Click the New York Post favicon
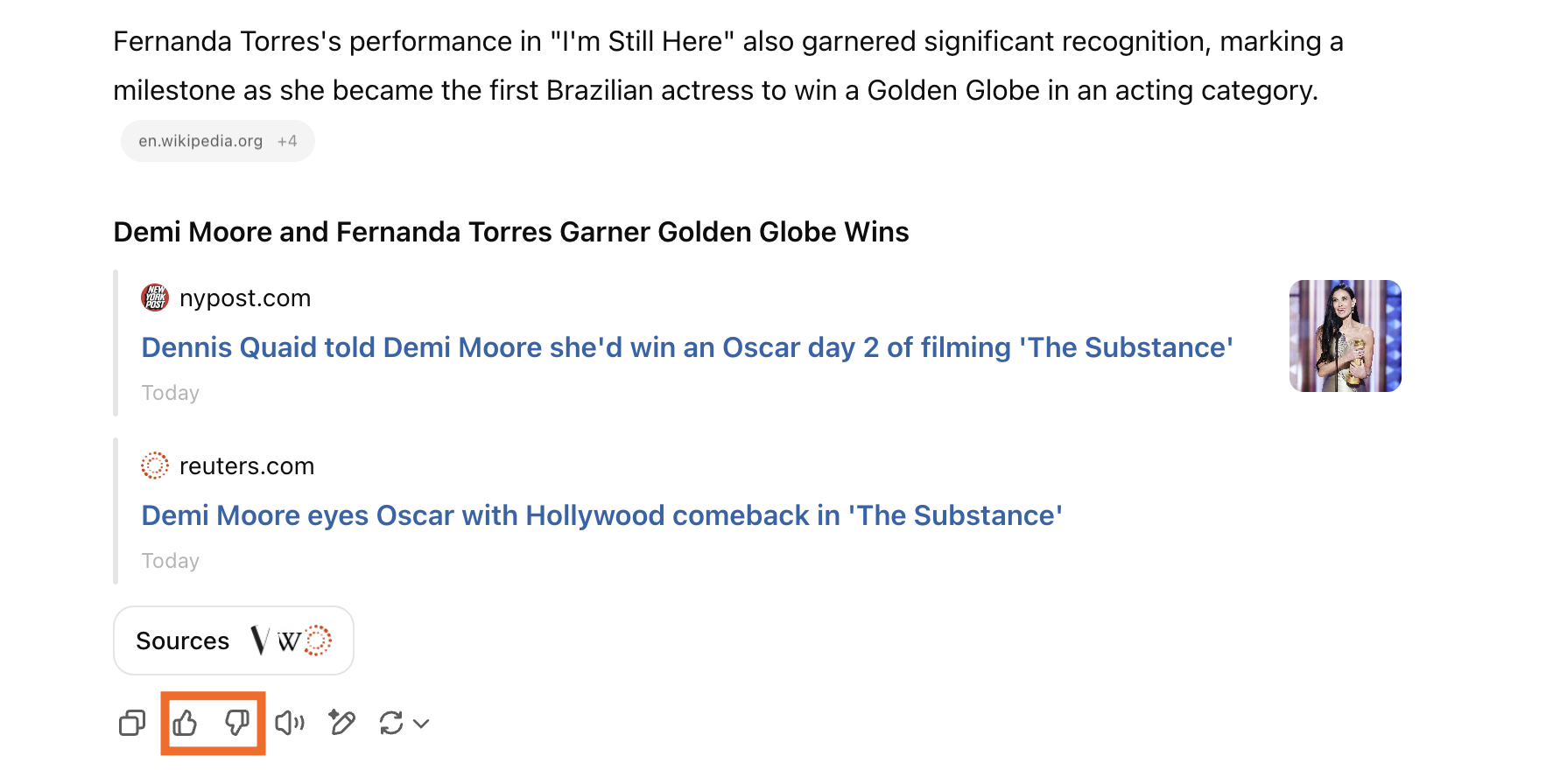Viewport: 1546px width, 784px height. (x=155, y=297)
